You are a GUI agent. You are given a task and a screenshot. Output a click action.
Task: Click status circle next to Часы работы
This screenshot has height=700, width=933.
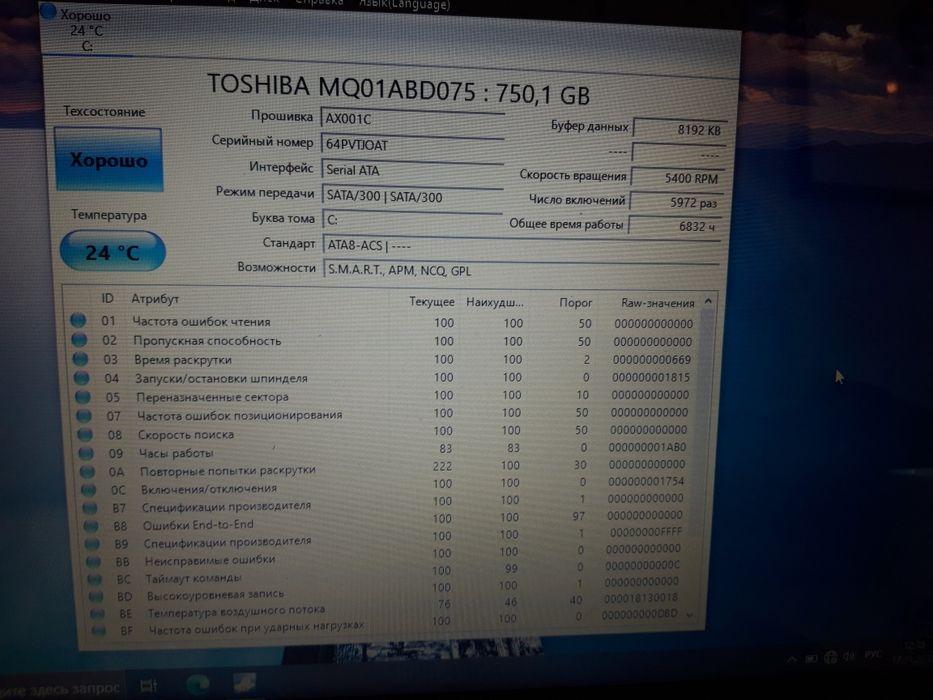tap(86, 454)
